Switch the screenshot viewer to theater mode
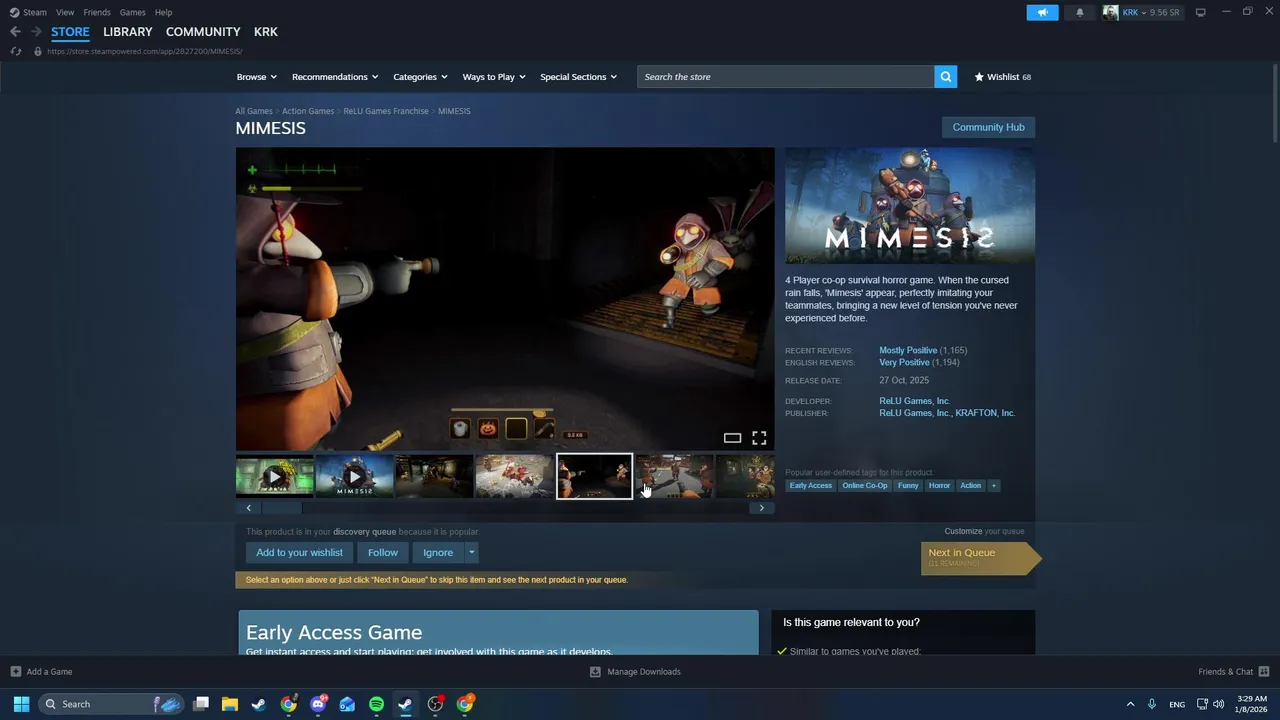Screen dimensions: 1280x720 tap(732, 438)
